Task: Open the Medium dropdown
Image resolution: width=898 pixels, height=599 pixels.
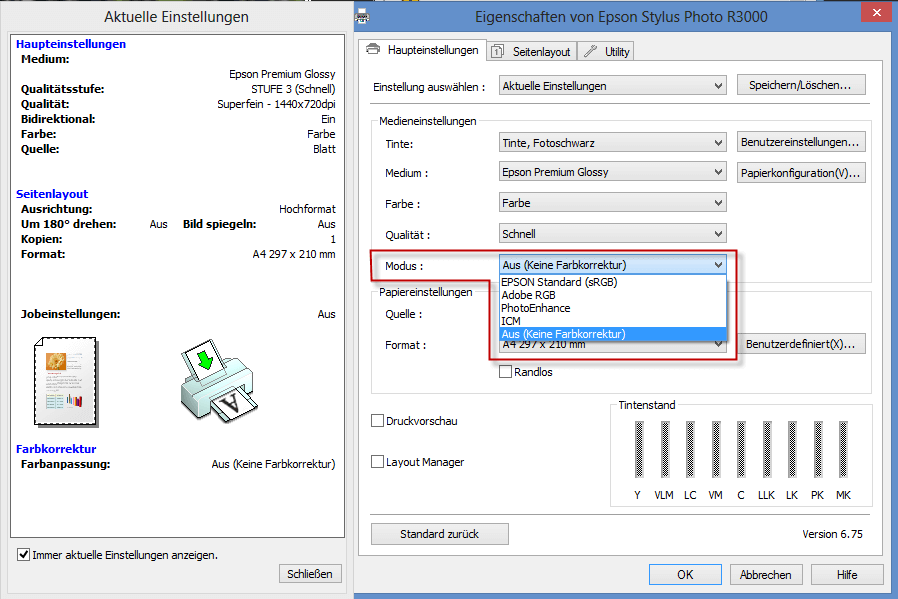Action: pyautogui.click(x=612, y=172)
